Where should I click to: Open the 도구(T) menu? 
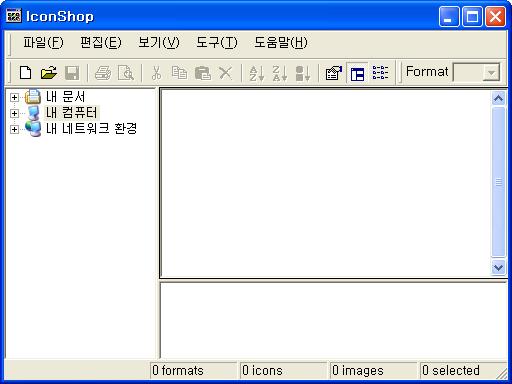pos(217,42)
